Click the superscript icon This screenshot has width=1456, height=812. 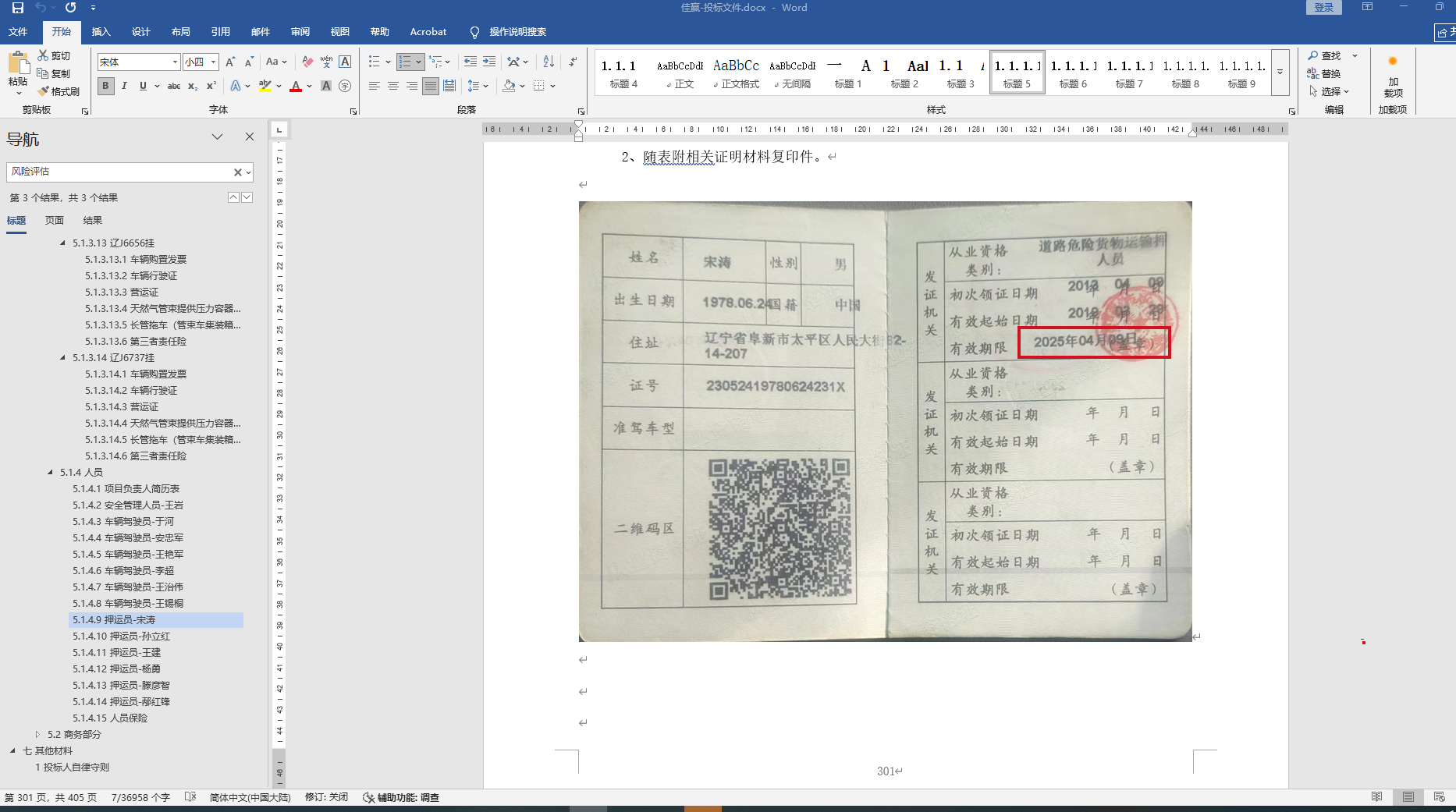point(211,86)
